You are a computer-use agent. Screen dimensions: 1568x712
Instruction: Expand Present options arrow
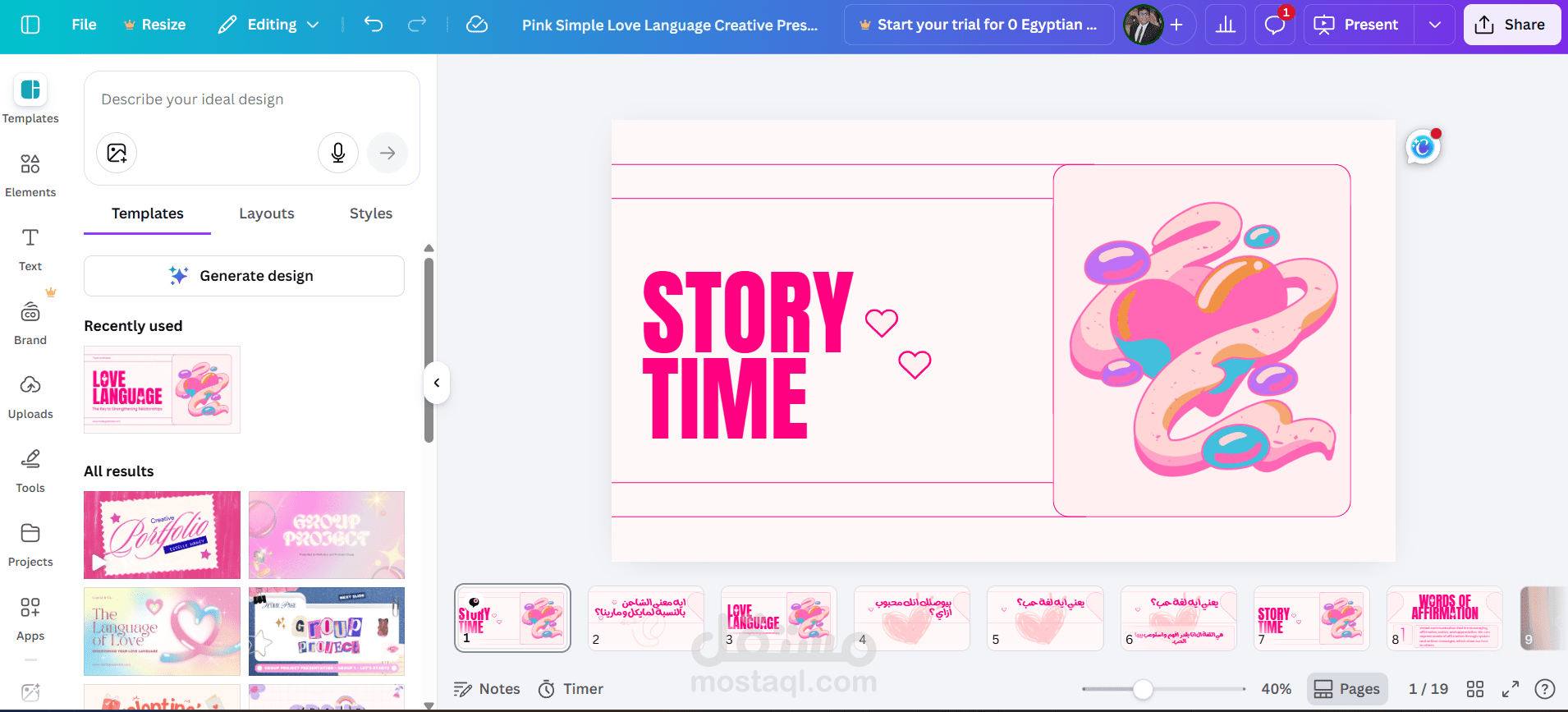1435,25
